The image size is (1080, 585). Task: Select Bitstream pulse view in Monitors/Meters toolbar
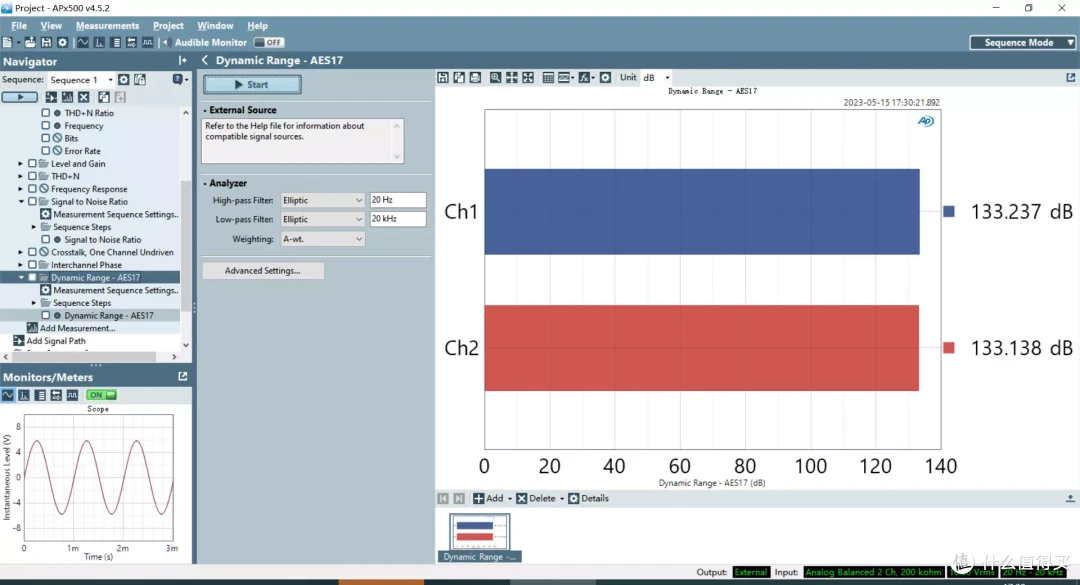72,396
